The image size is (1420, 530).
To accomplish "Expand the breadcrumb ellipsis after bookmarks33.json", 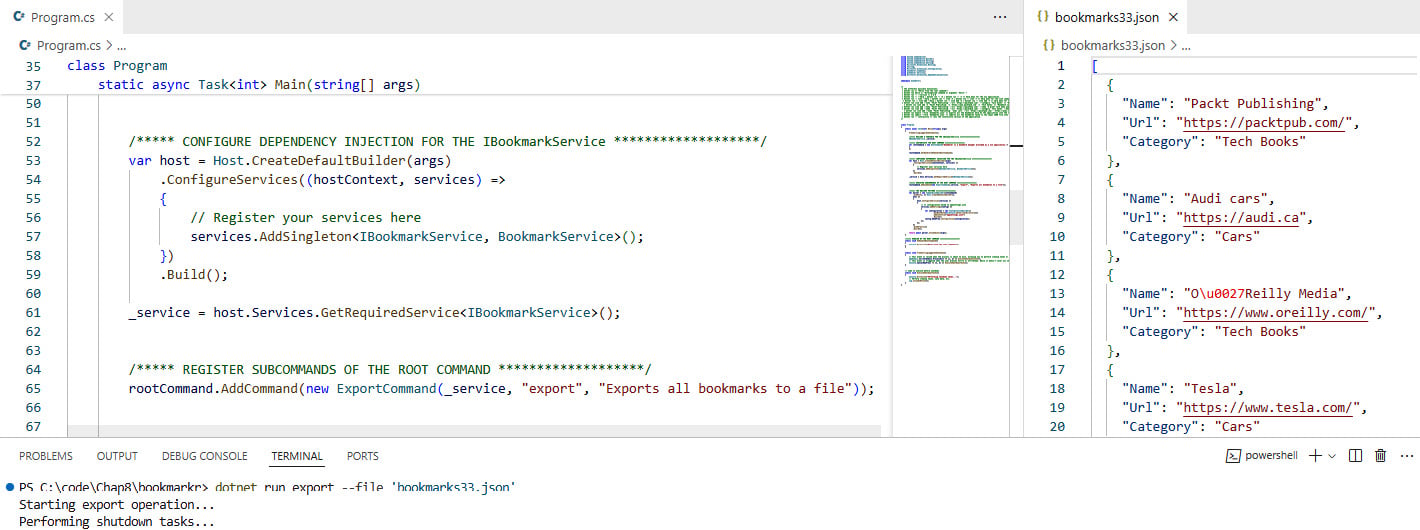I will 1187,45.
